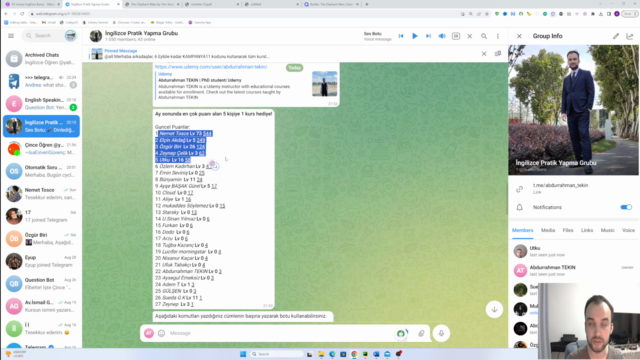
Task: Switch to the Links tab
Action: (x=587, y=230)
